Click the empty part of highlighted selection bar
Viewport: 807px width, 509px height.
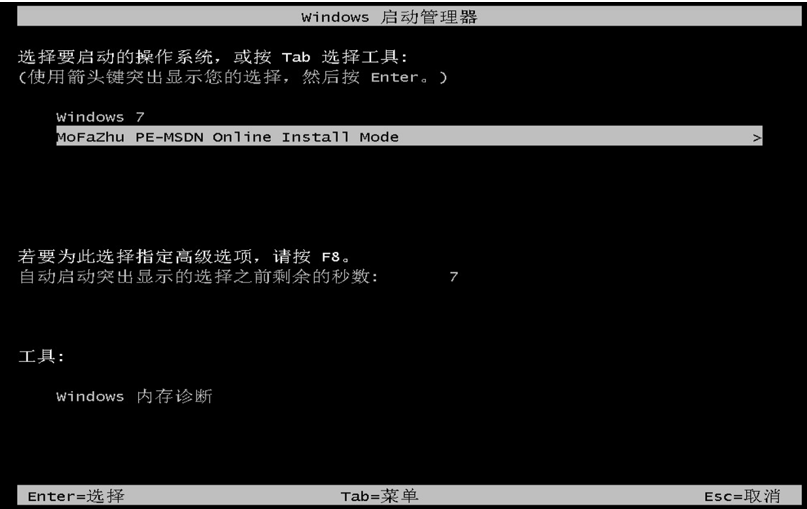[x=574, y=136]
